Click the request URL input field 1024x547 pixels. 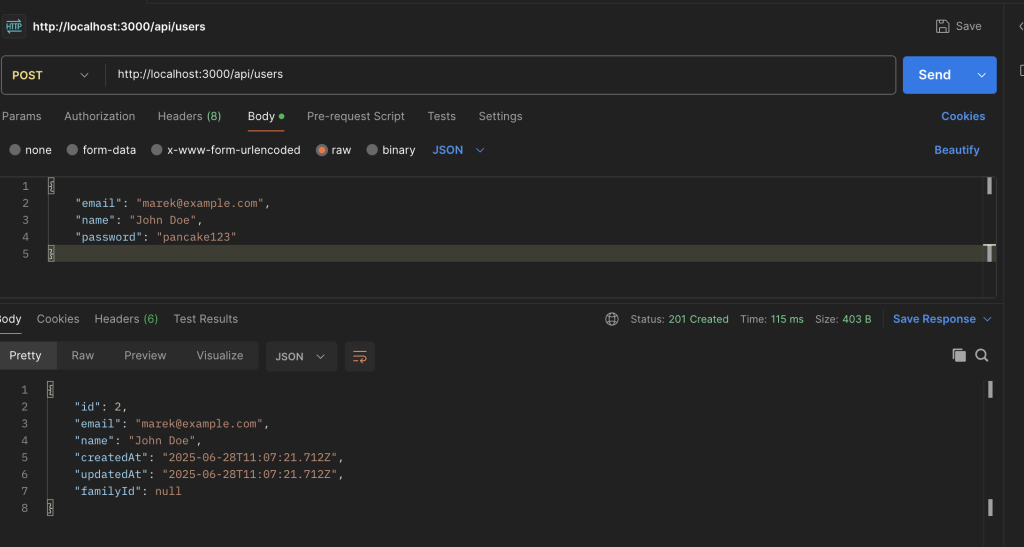[x=500, y=75]
